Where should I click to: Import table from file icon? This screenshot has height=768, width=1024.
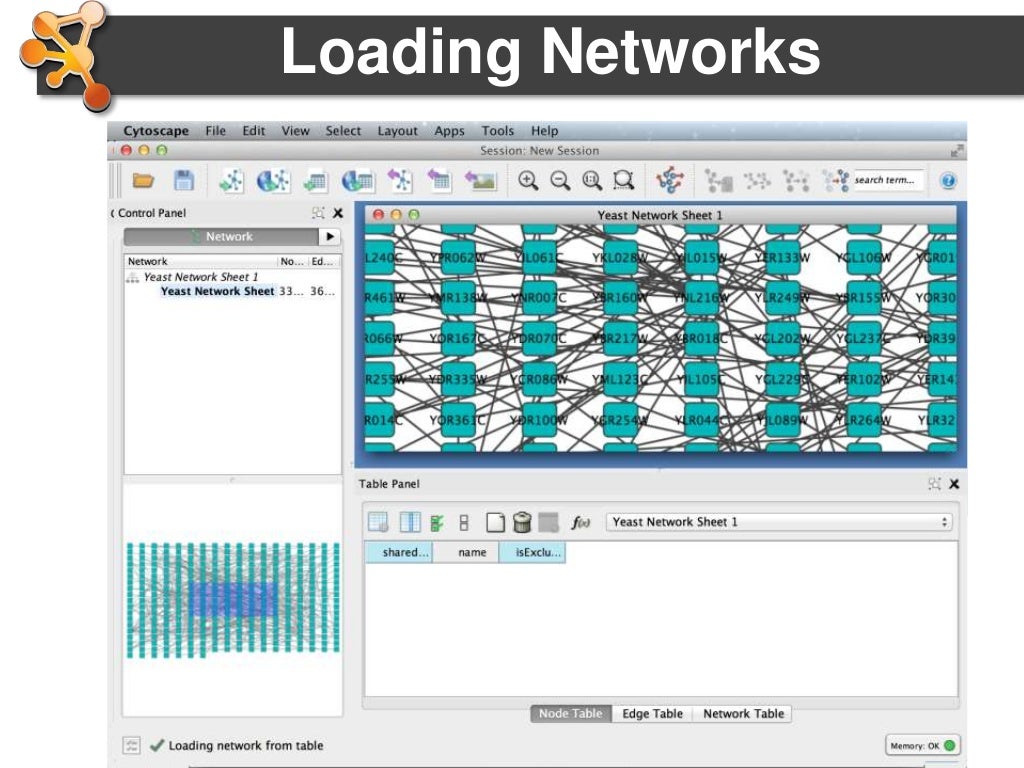pos(315,181)
